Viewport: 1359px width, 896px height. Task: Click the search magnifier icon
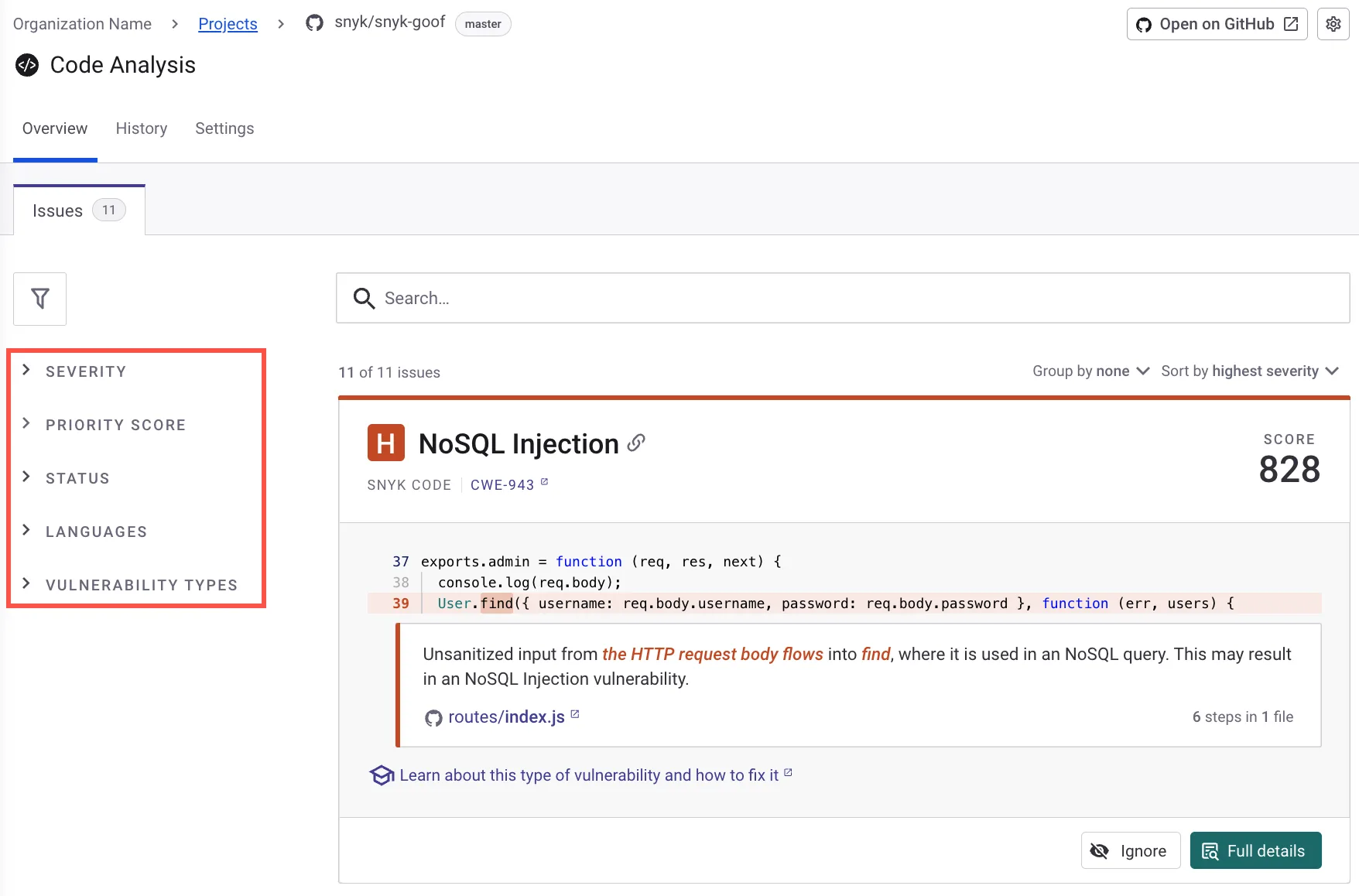363,298
